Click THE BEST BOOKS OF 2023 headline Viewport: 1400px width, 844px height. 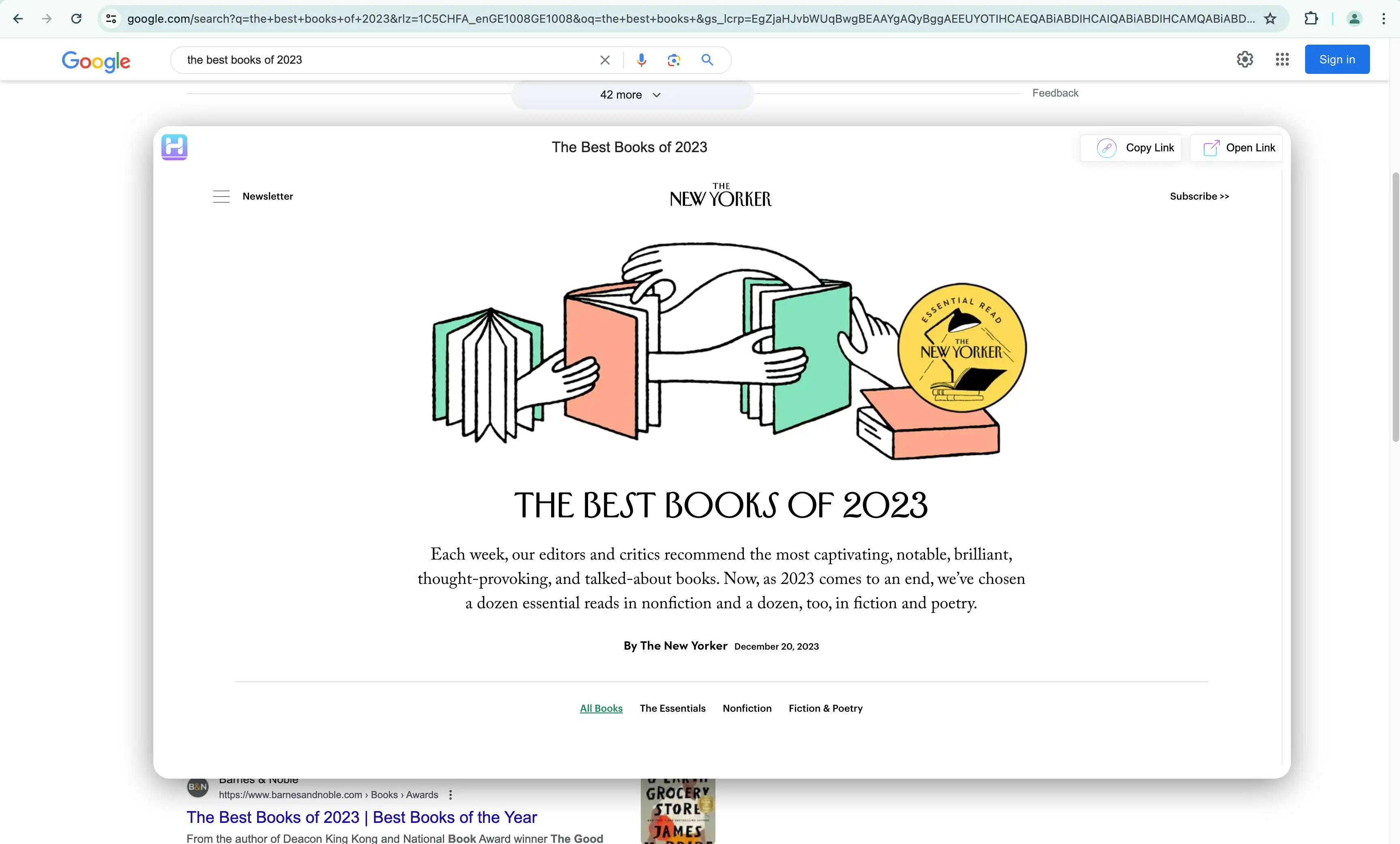(721, 505)
